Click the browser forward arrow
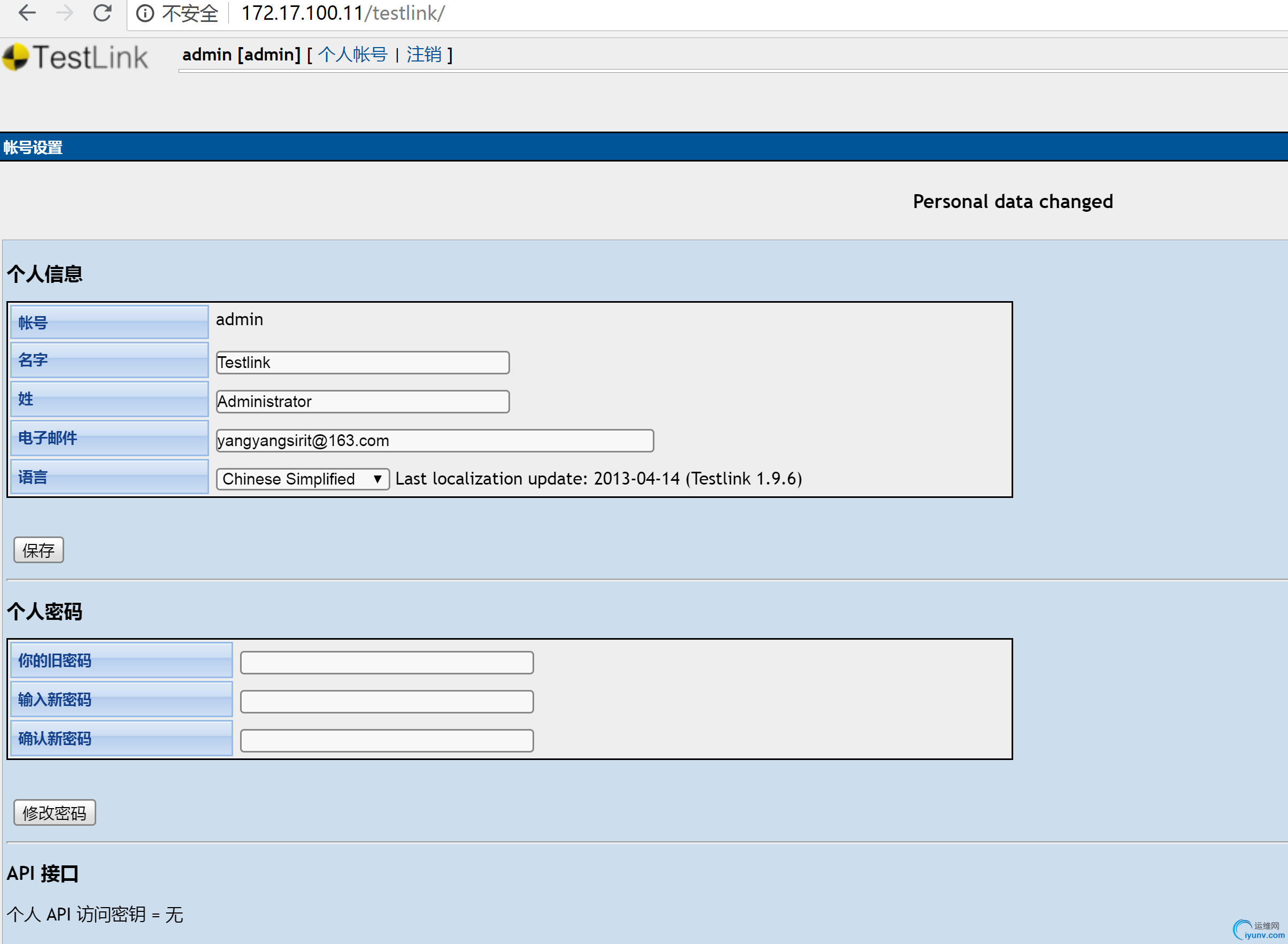Viewport: 1288px width, 944px height. 65,13
